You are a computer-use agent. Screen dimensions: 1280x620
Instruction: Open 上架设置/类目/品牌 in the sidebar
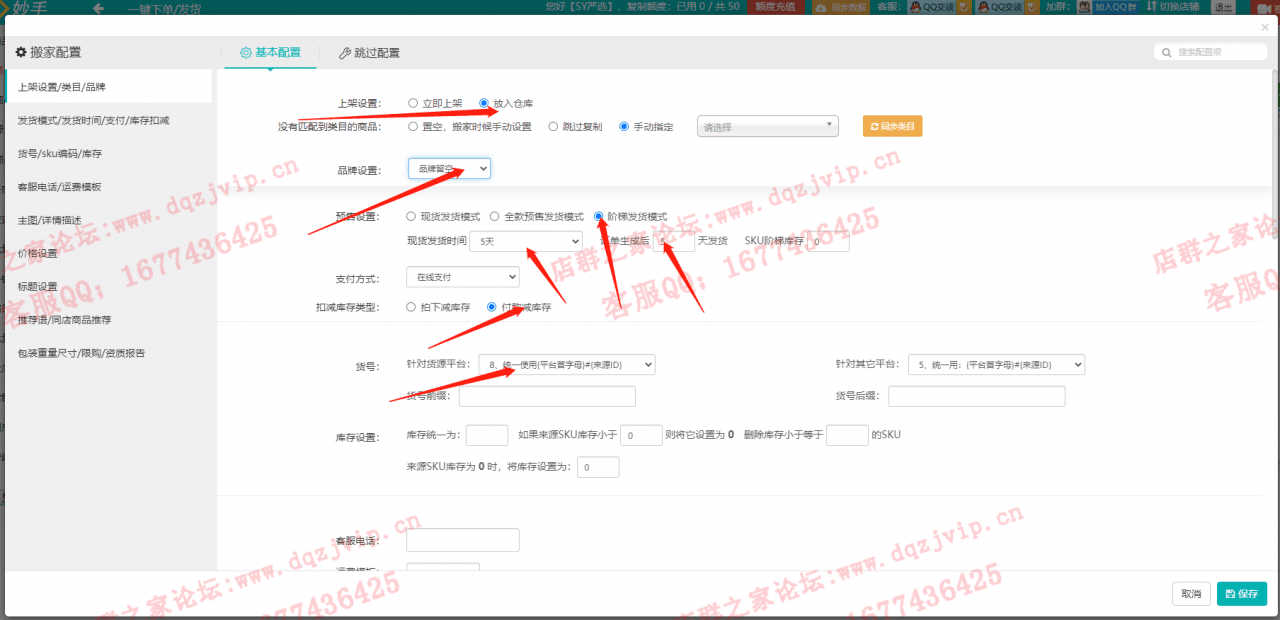[x=109, y=86]
